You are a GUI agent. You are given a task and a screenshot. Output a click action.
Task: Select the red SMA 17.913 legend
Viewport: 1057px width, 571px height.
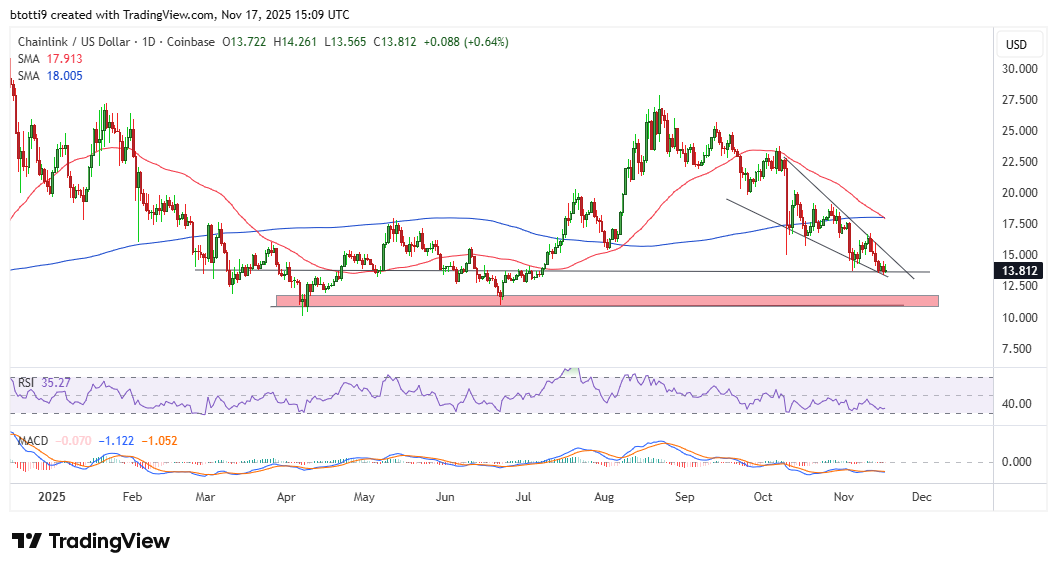(x=41, y=58)
